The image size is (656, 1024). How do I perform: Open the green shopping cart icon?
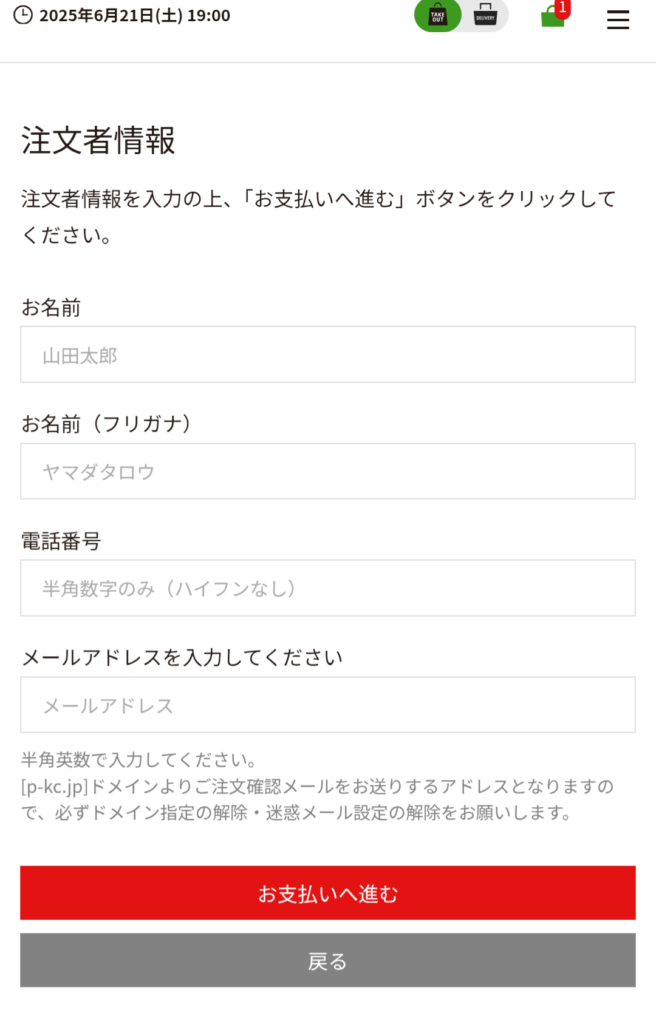(552, 16)
